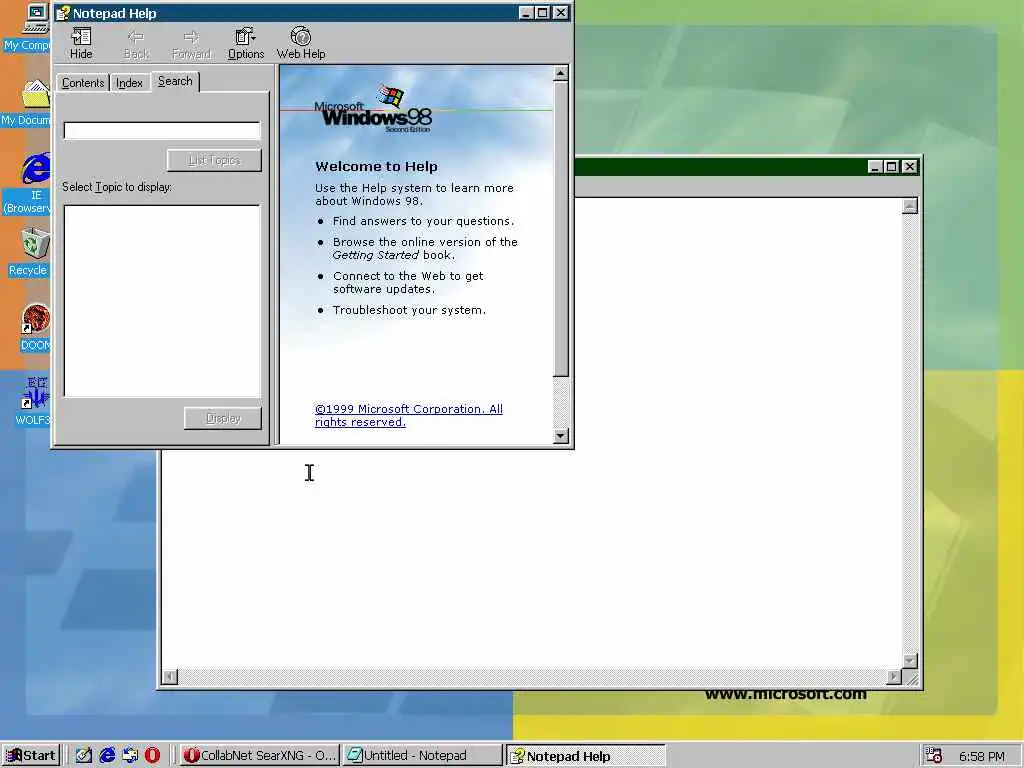Open the Options toolbar menu

(x=246, y=43)
